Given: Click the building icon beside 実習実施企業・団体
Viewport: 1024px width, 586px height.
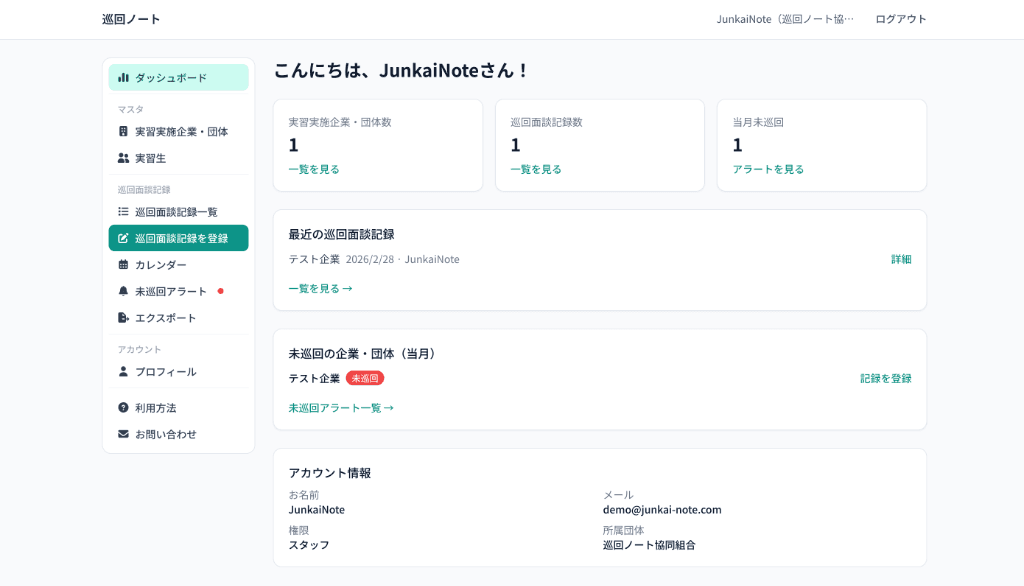Looking at the screenshot, I should (122, 134).
